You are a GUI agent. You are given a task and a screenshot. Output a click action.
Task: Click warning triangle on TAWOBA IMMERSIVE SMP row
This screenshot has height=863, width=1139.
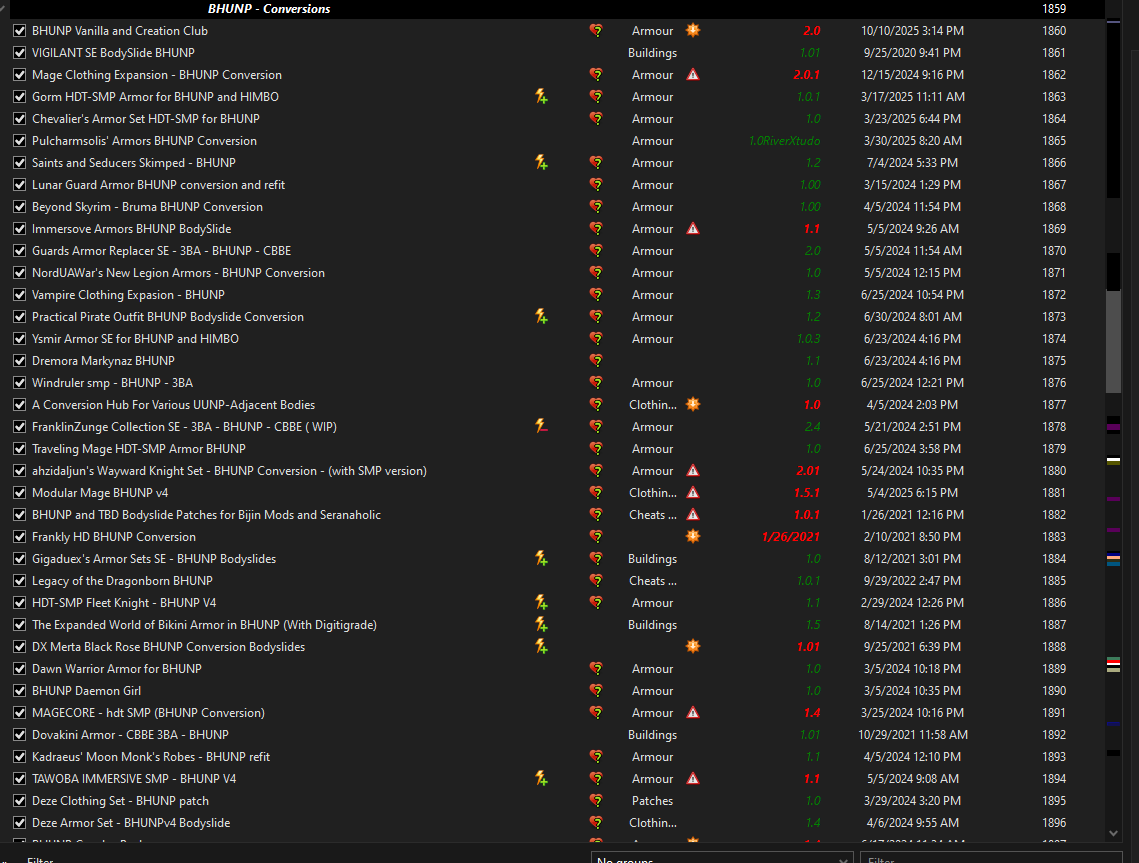coord(693,779)
